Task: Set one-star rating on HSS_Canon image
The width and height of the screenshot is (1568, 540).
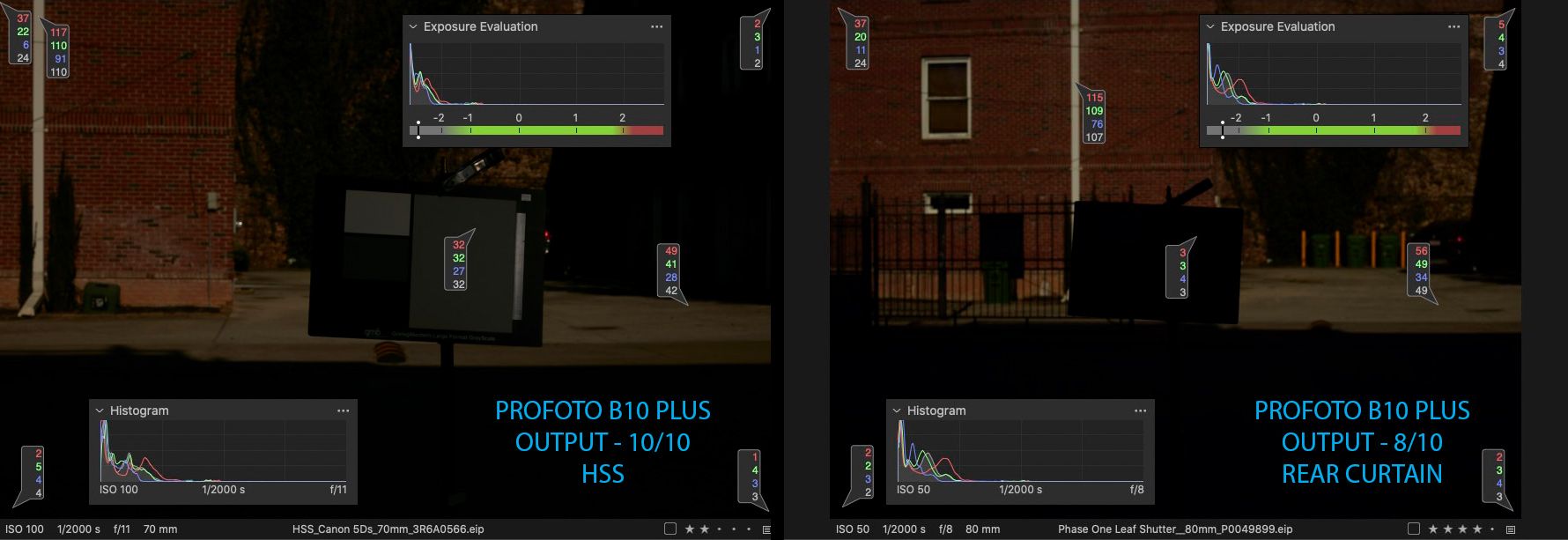Action: pos(690,529)
